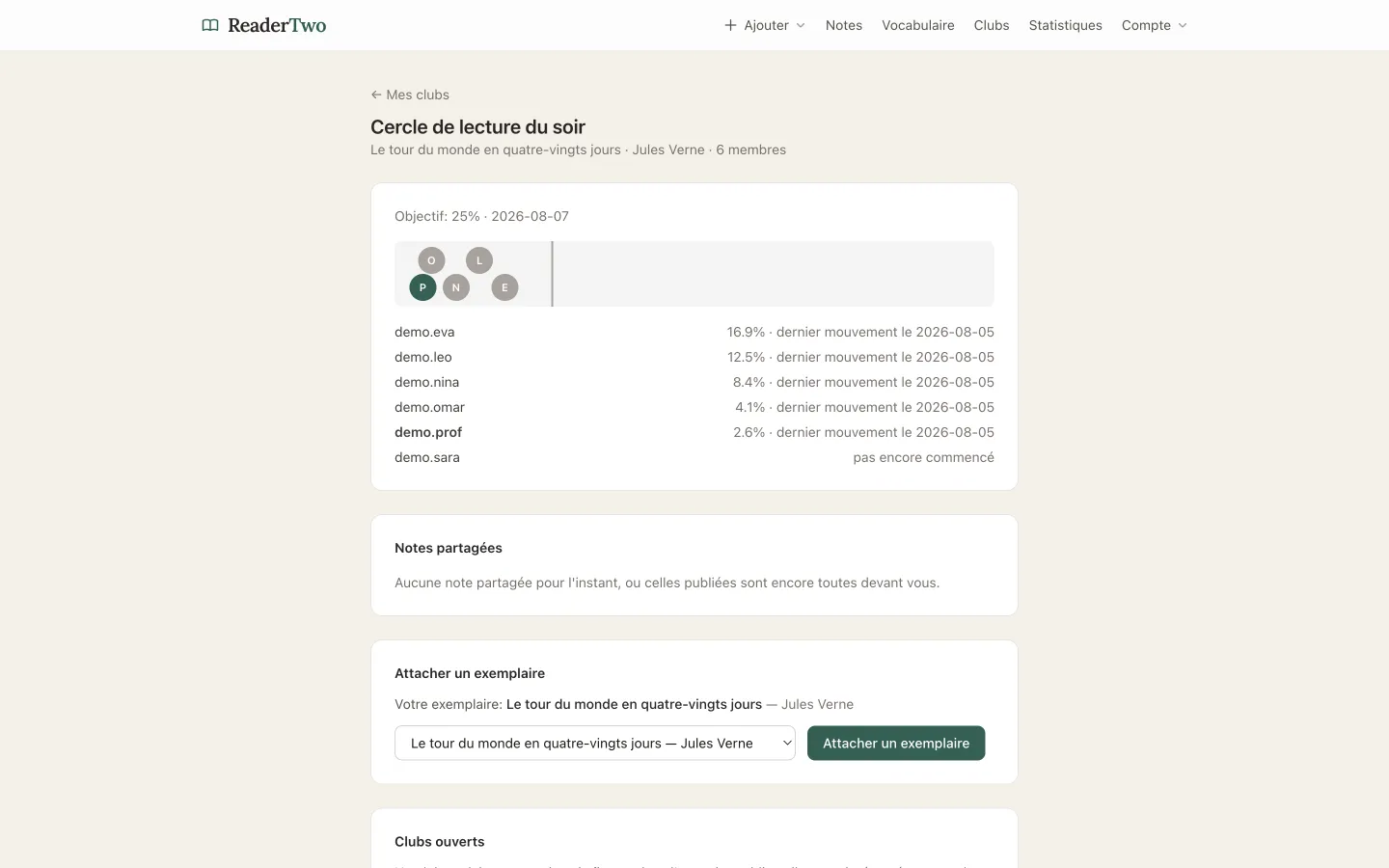Image resolution: width=1389 pixels, height=868 pixels.
Task: Open the Ajouter menu
Action: (765, 25)
